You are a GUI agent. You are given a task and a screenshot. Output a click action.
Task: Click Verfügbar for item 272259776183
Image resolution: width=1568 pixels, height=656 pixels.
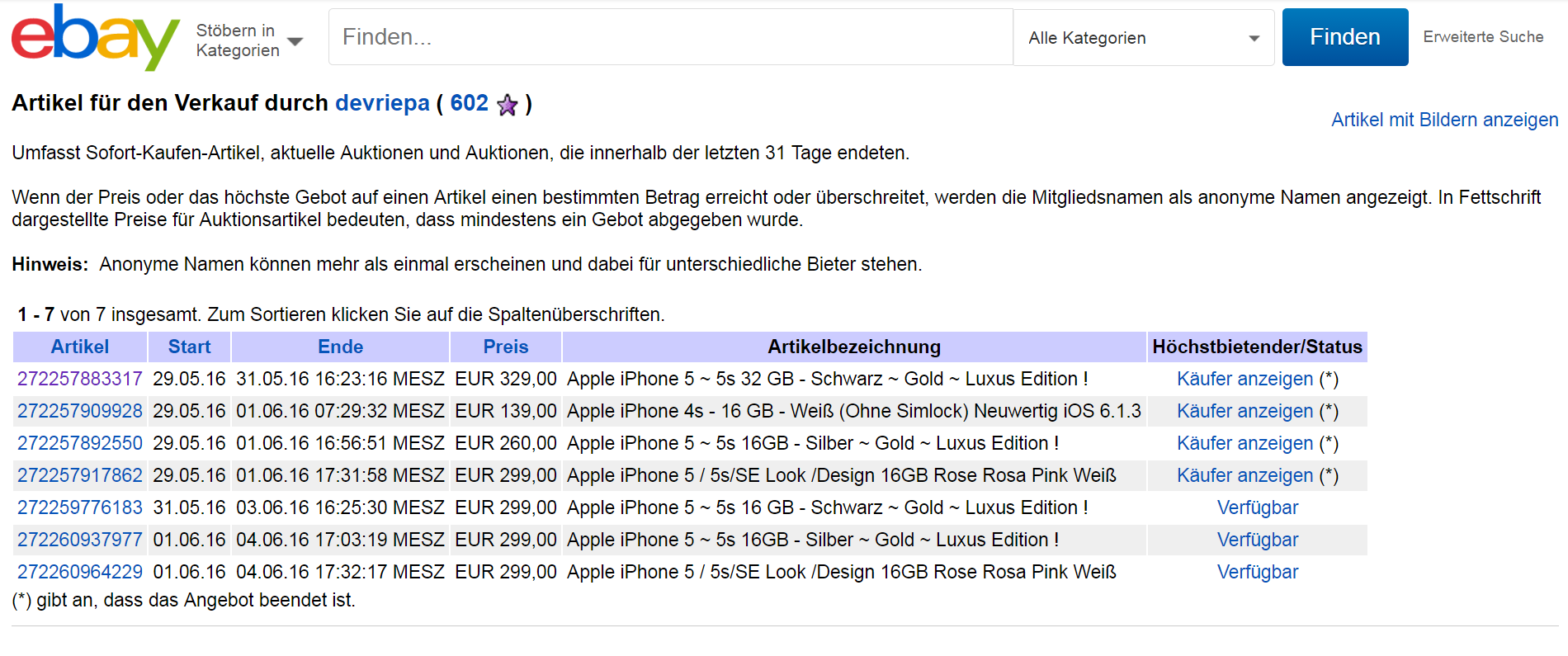(x=1258, y=507)
